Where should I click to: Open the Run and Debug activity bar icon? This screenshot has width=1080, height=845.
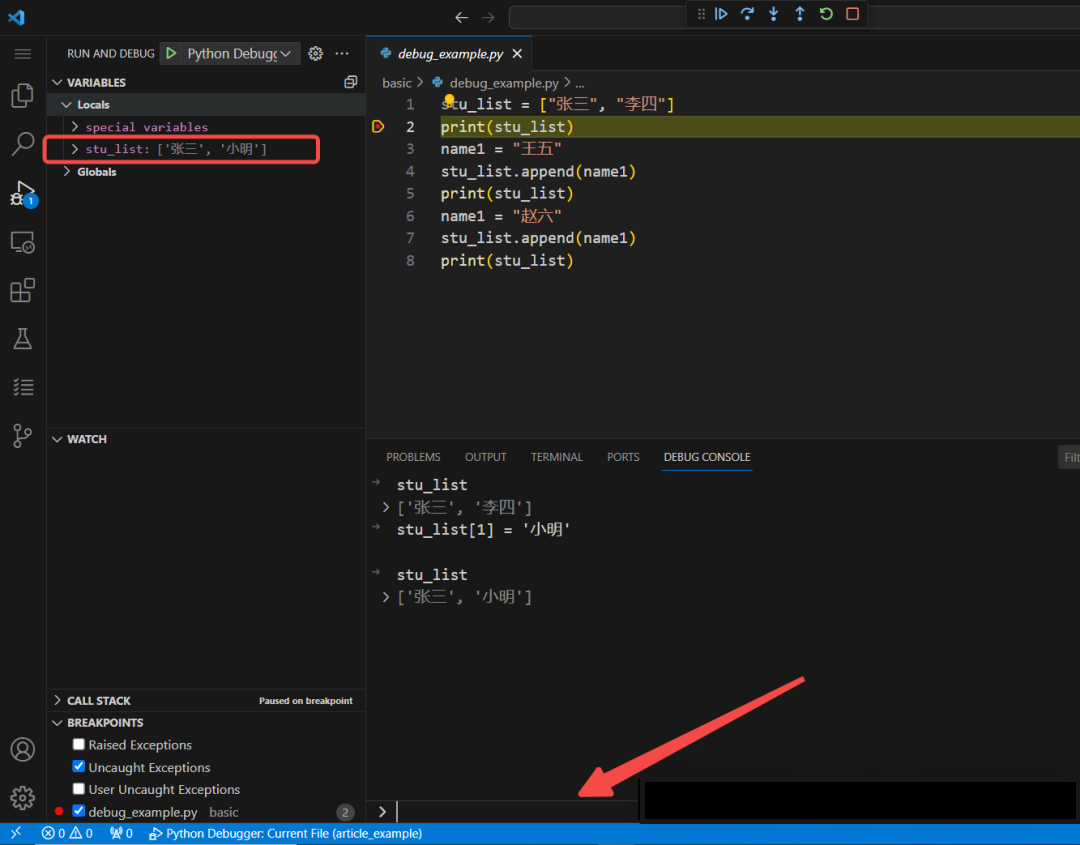[22, 192]
